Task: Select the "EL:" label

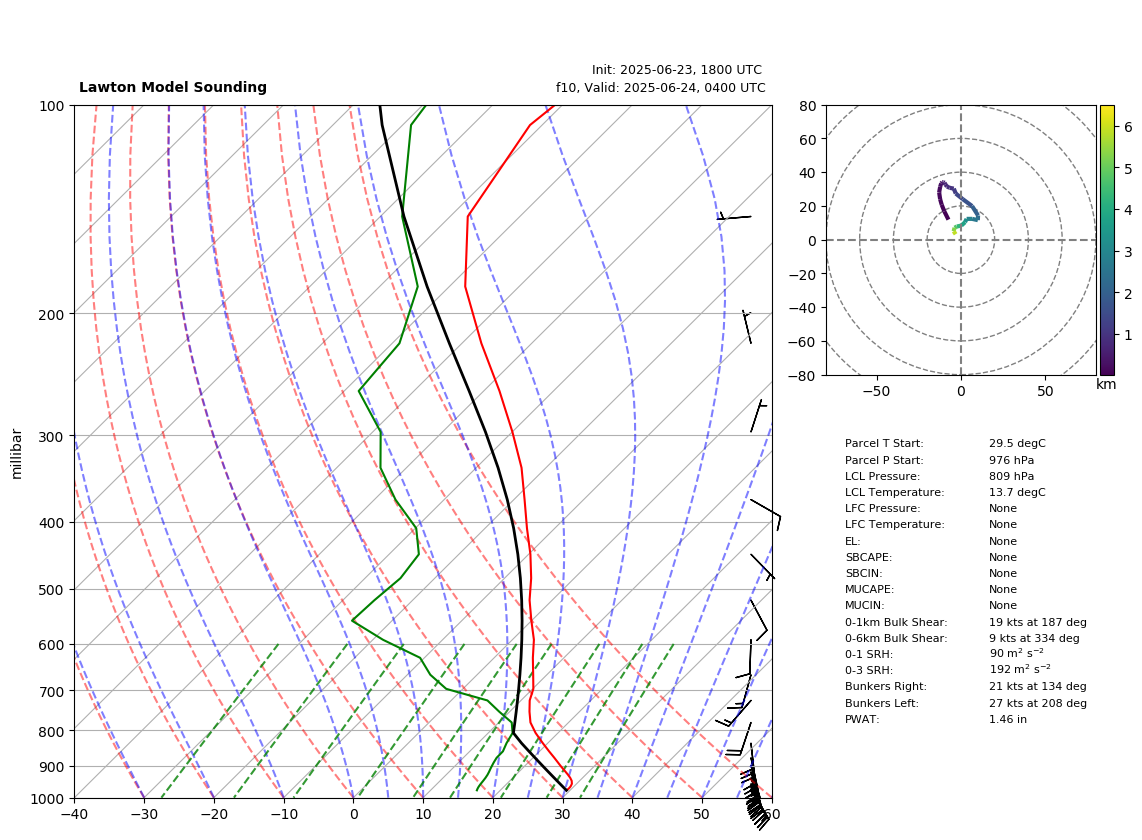Action: (853, 541)
